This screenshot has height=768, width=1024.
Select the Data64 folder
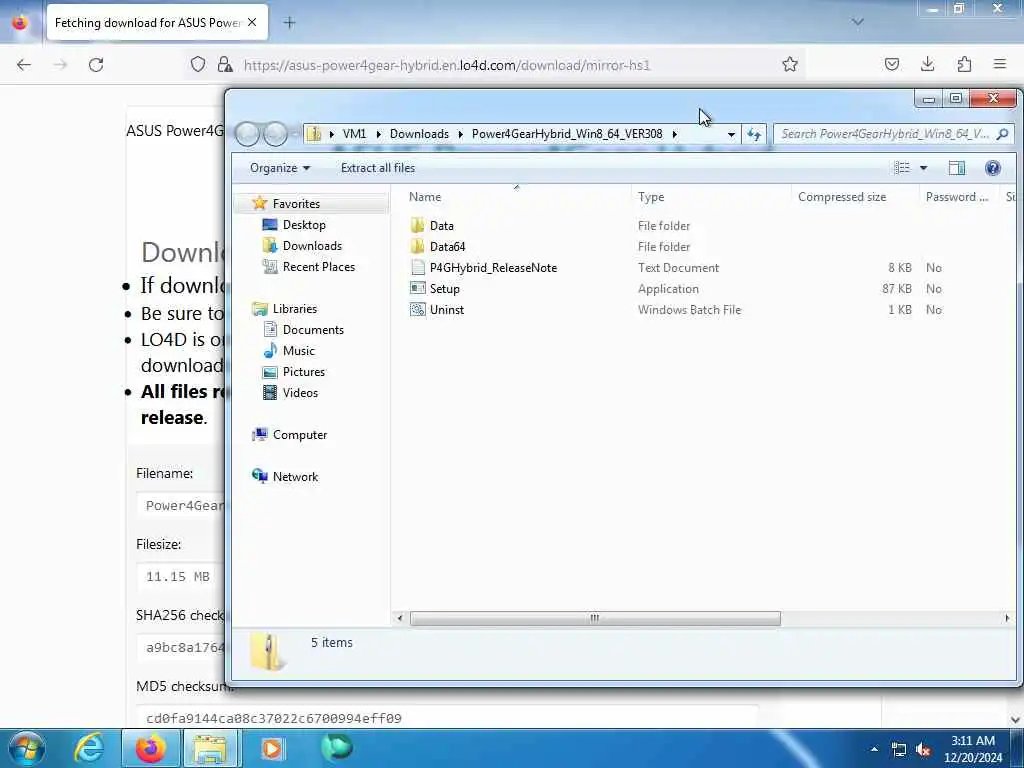[447, 247]
